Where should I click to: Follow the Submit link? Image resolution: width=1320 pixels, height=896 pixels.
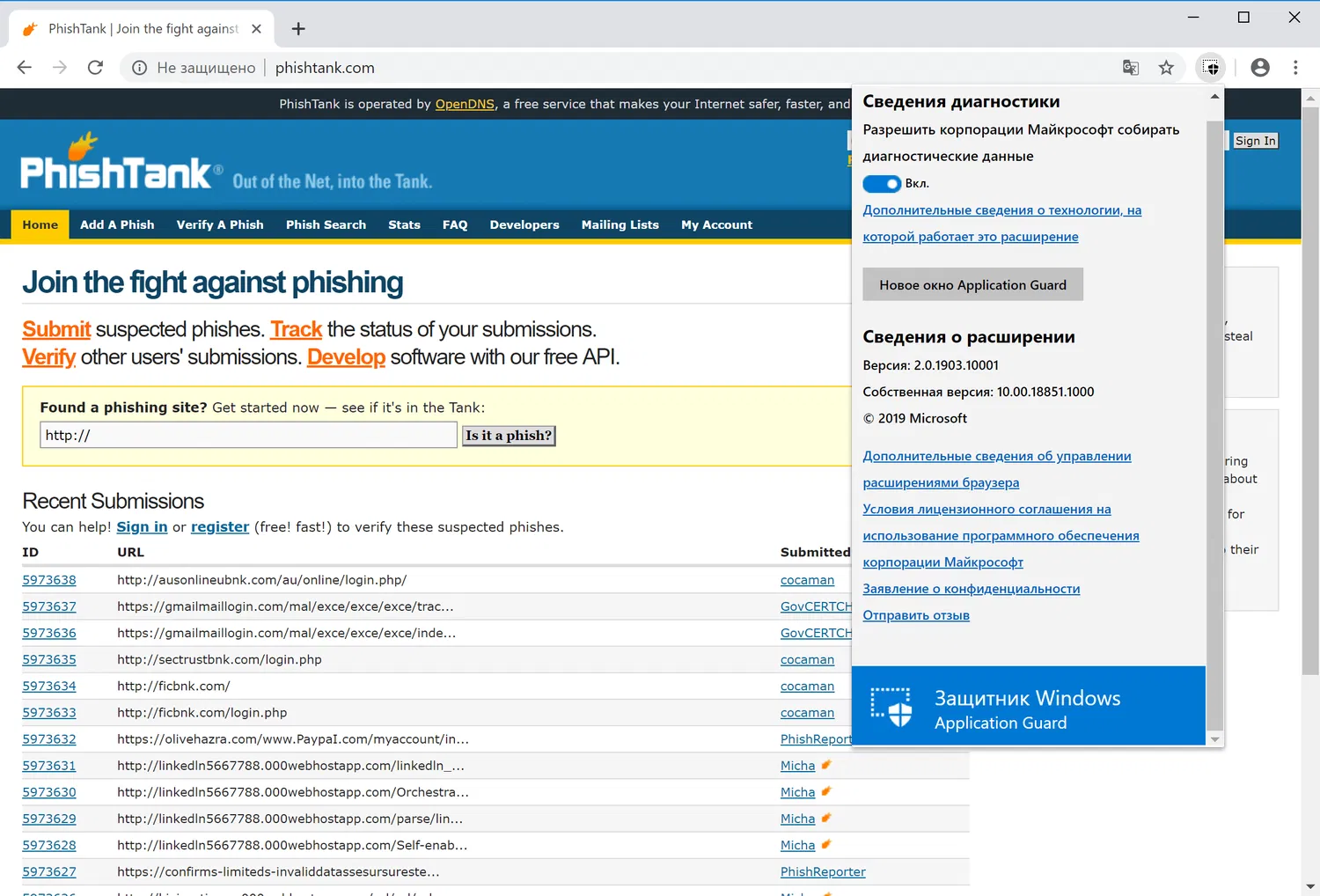(56, 329)
